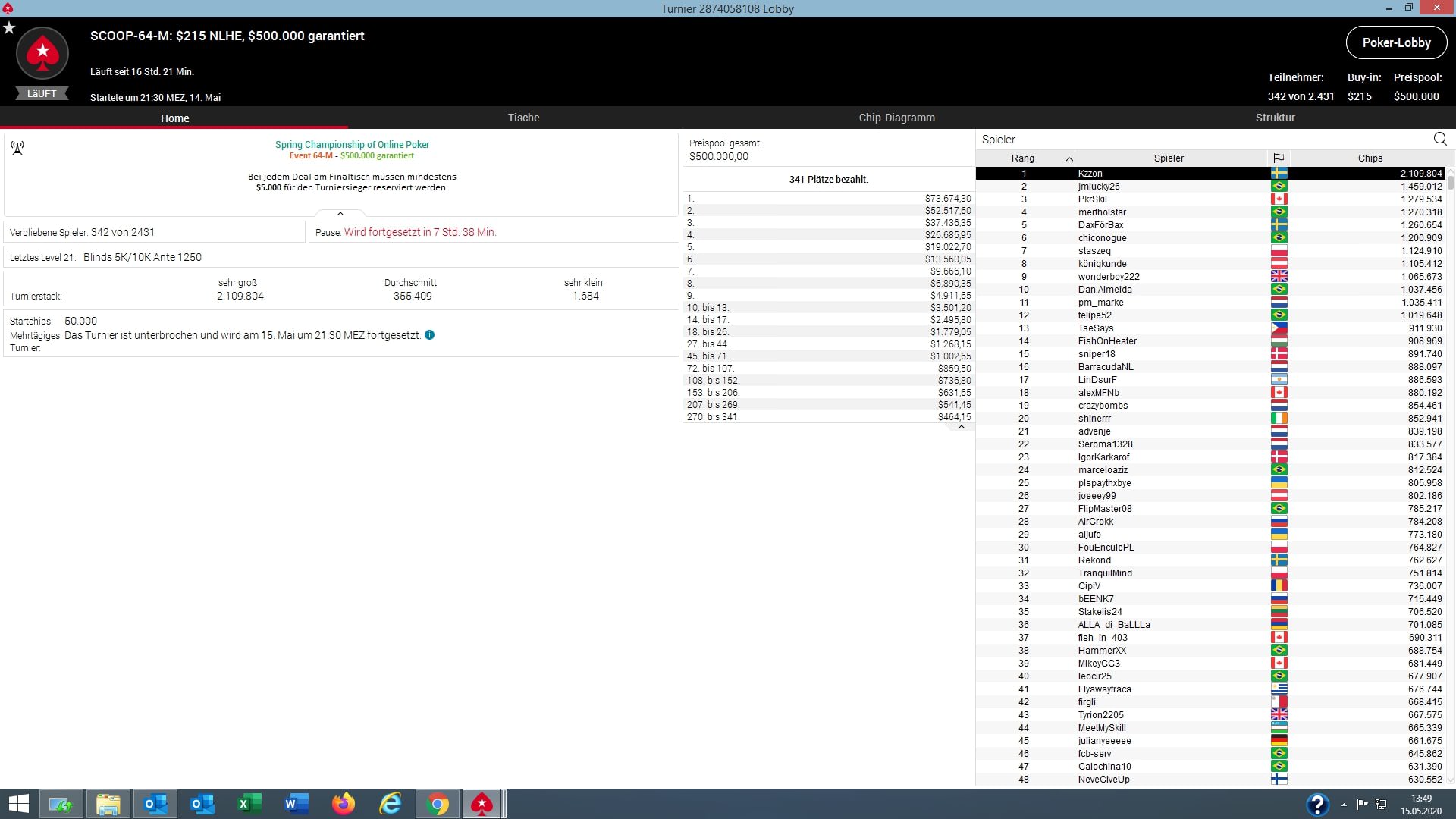The image size is (1456, 819).
Task: Collapse the prize payout list chevron
Action: coord(962,427)
